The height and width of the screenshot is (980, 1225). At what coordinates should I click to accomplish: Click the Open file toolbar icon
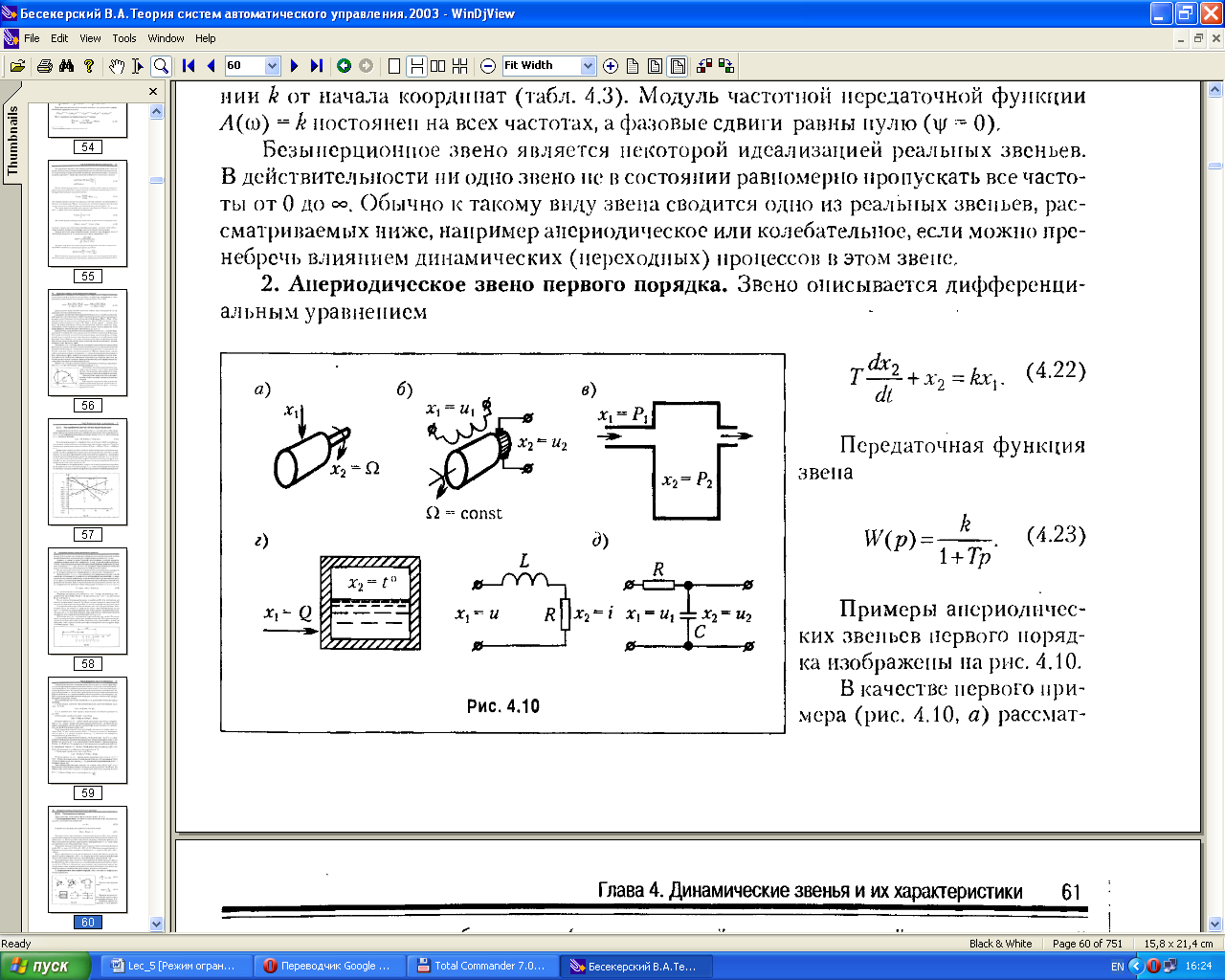click(x=16, y=66)
